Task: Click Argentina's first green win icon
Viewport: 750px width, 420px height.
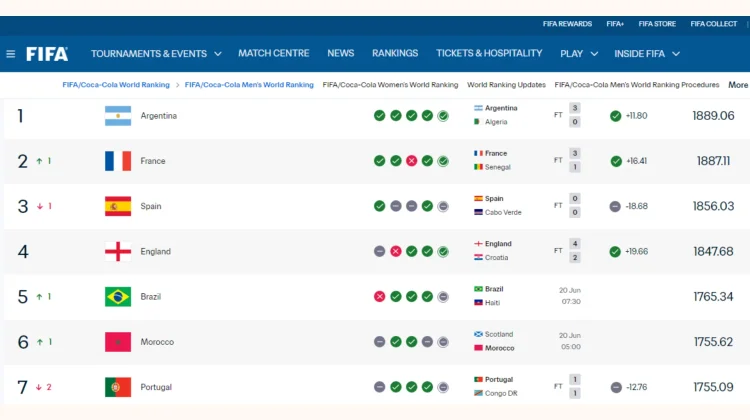Action: tap(379, 116)
